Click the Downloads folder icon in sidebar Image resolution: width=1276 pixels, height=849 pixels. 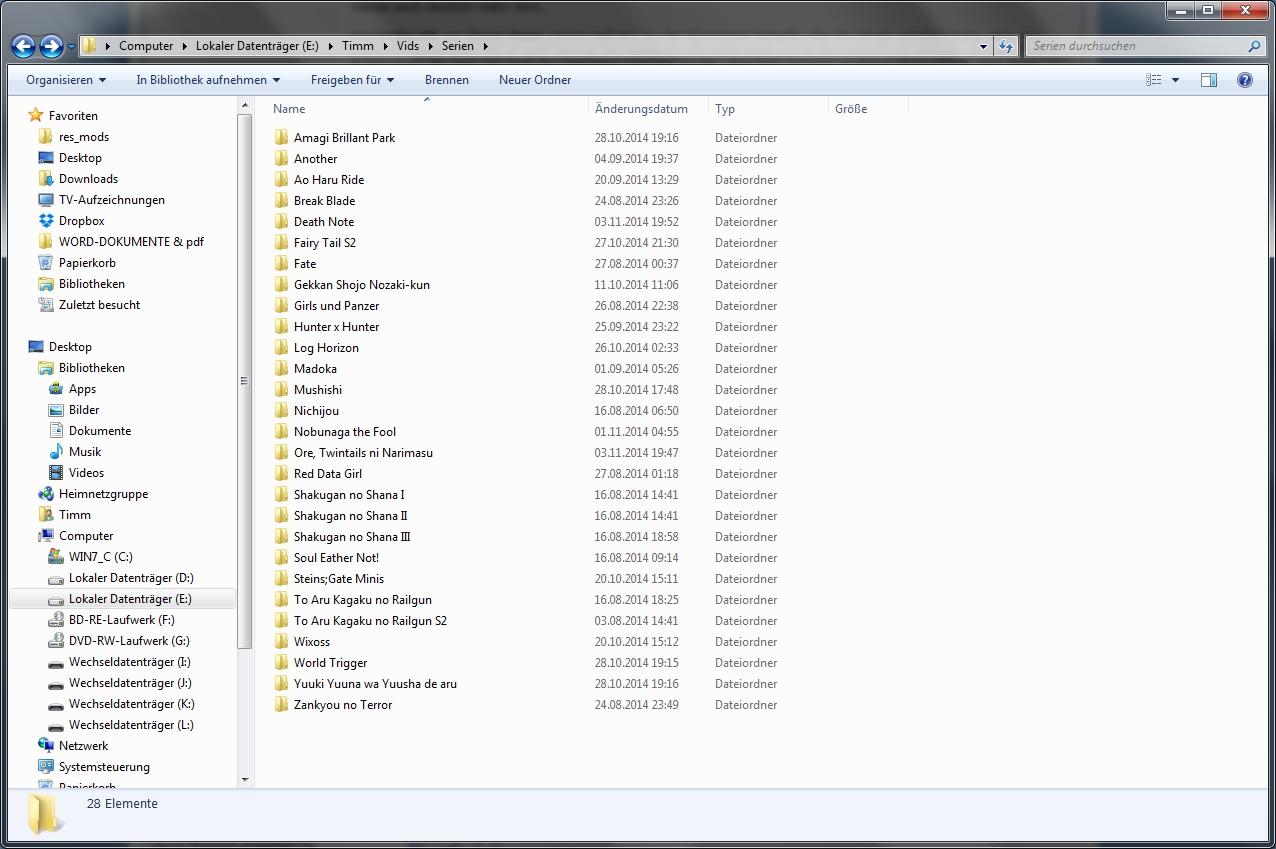click(46, 179)
